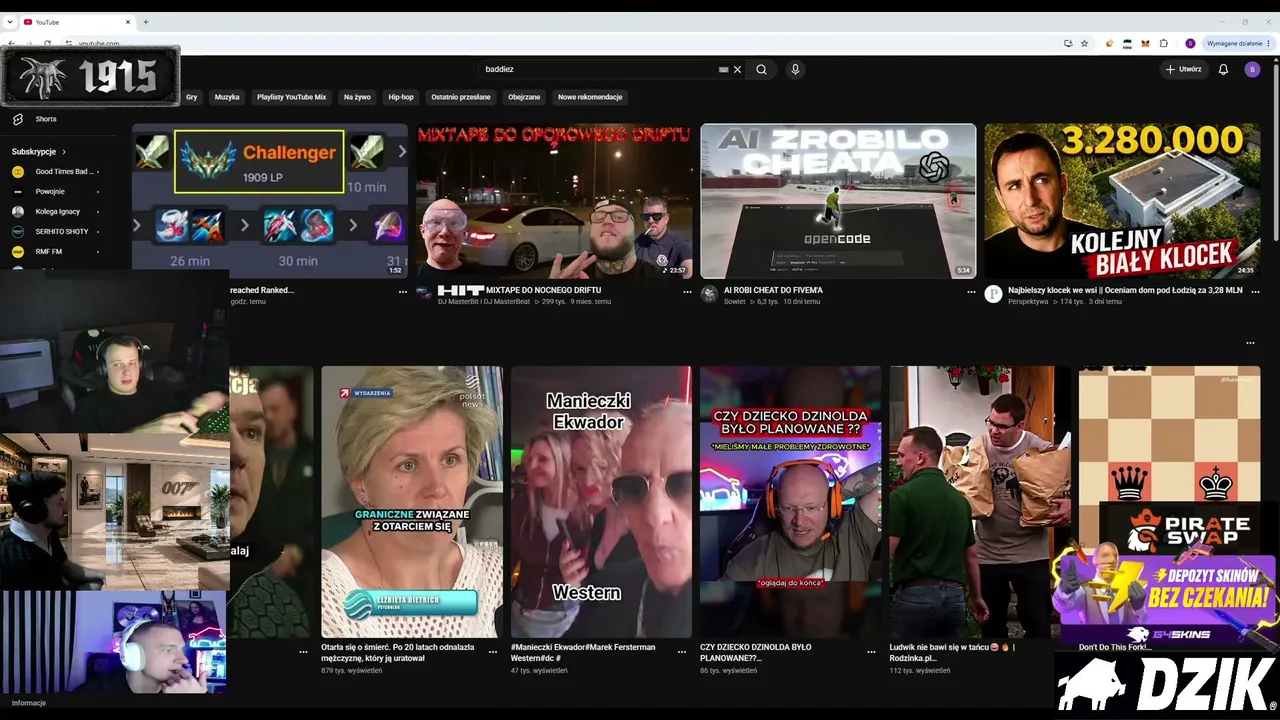The image size is (1280, 720).
Task: Click the Chrome profile avatar in toolbar
Action: pos(1190,43)
